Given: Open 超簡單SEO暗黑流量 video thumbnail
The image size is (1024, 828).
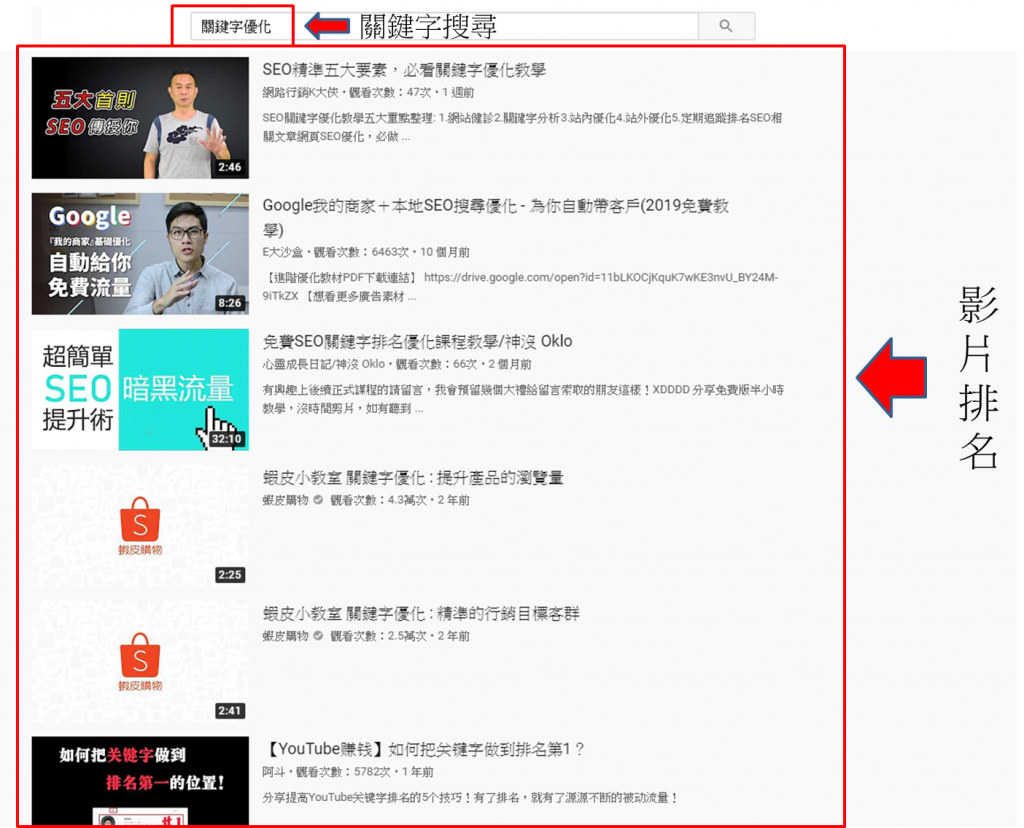Looking at the screenshot, I should (140, 389).
